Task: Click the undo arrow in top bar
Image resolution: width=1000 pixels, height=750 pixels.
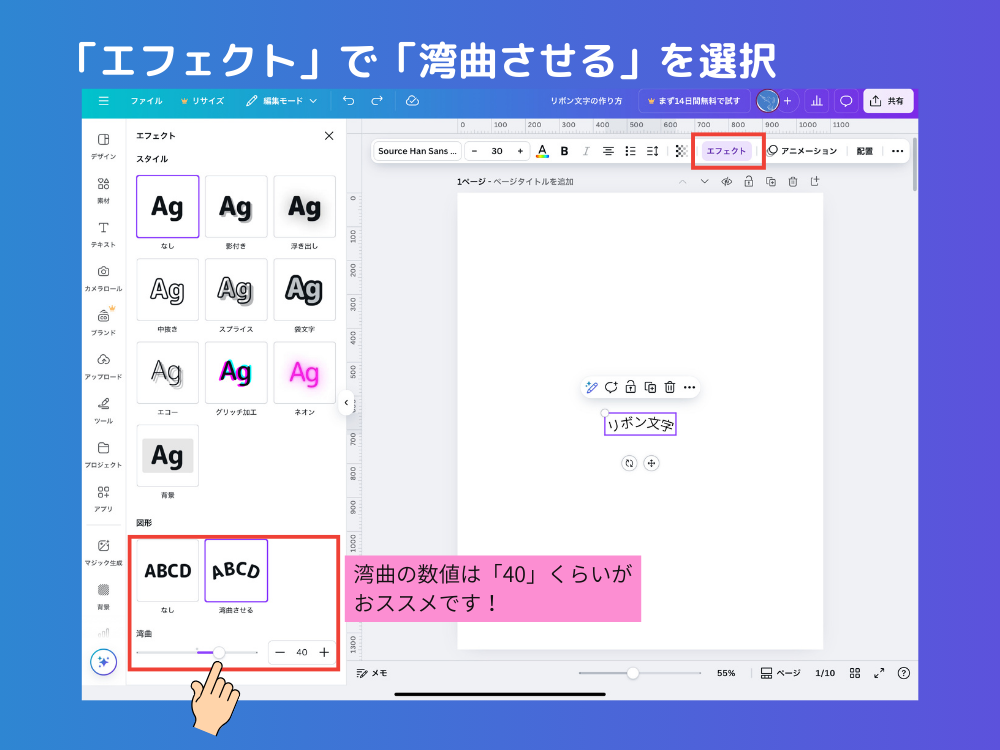Action: point(348,101)
